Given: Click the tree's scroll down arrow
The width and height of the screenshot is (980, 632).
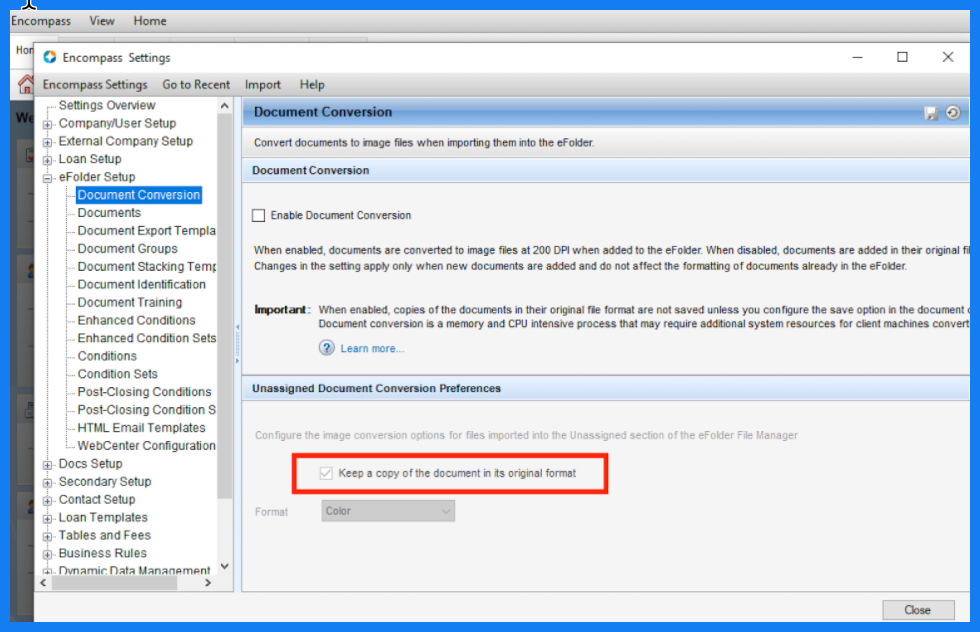Looking at the screenshot, I should pyautogui.click(x=224, y=566).
